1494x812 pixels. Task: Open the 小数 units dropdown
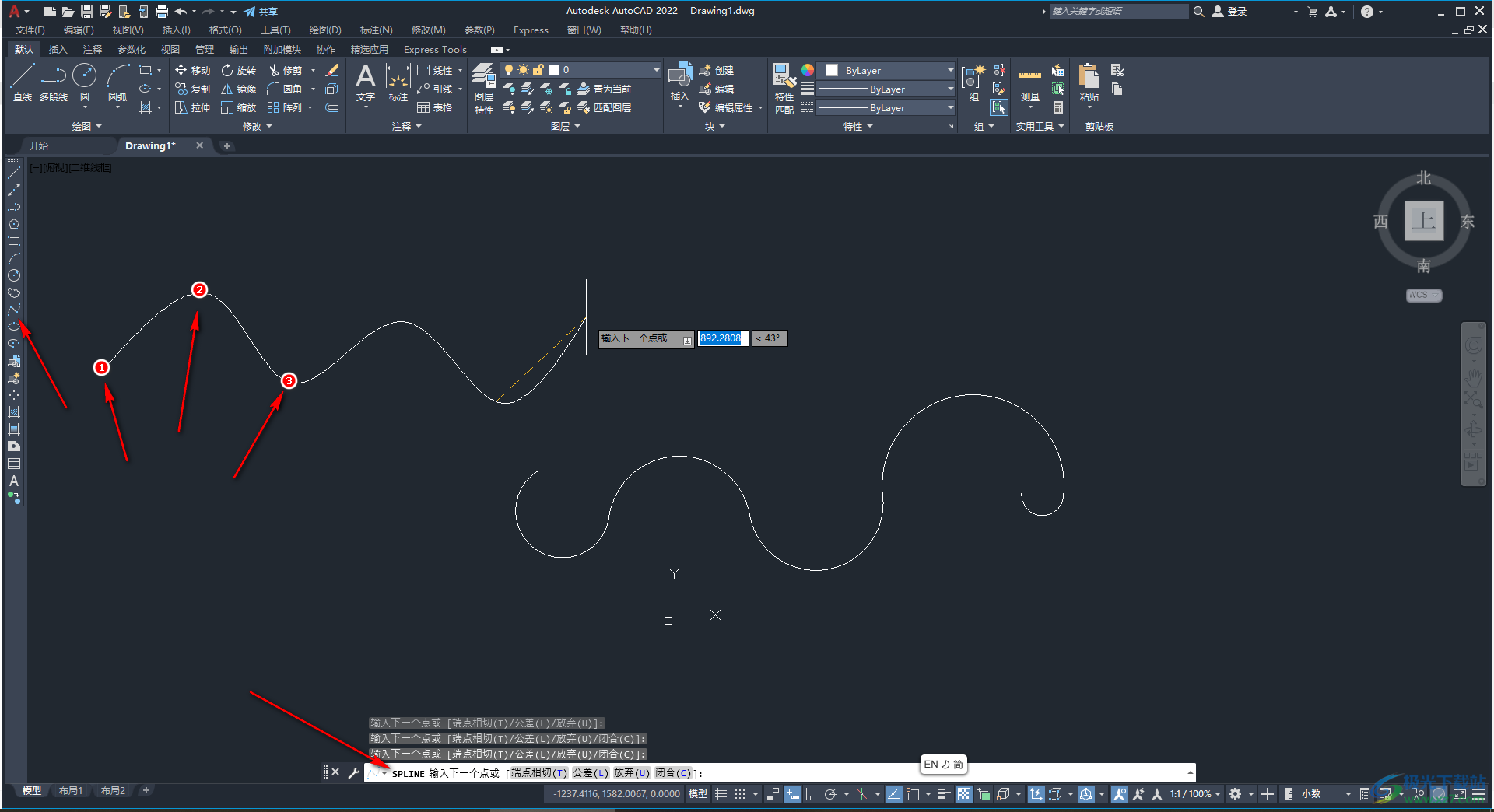[1326, 794]
